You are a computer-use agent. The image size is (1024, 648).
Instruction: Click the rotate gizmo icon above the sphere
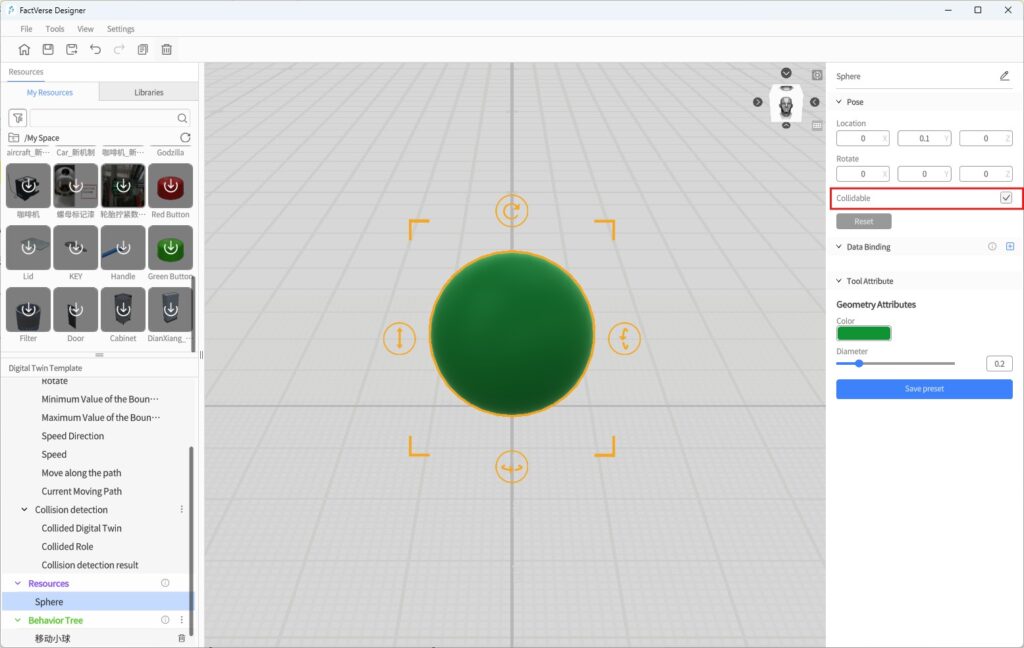click(512, 211)
